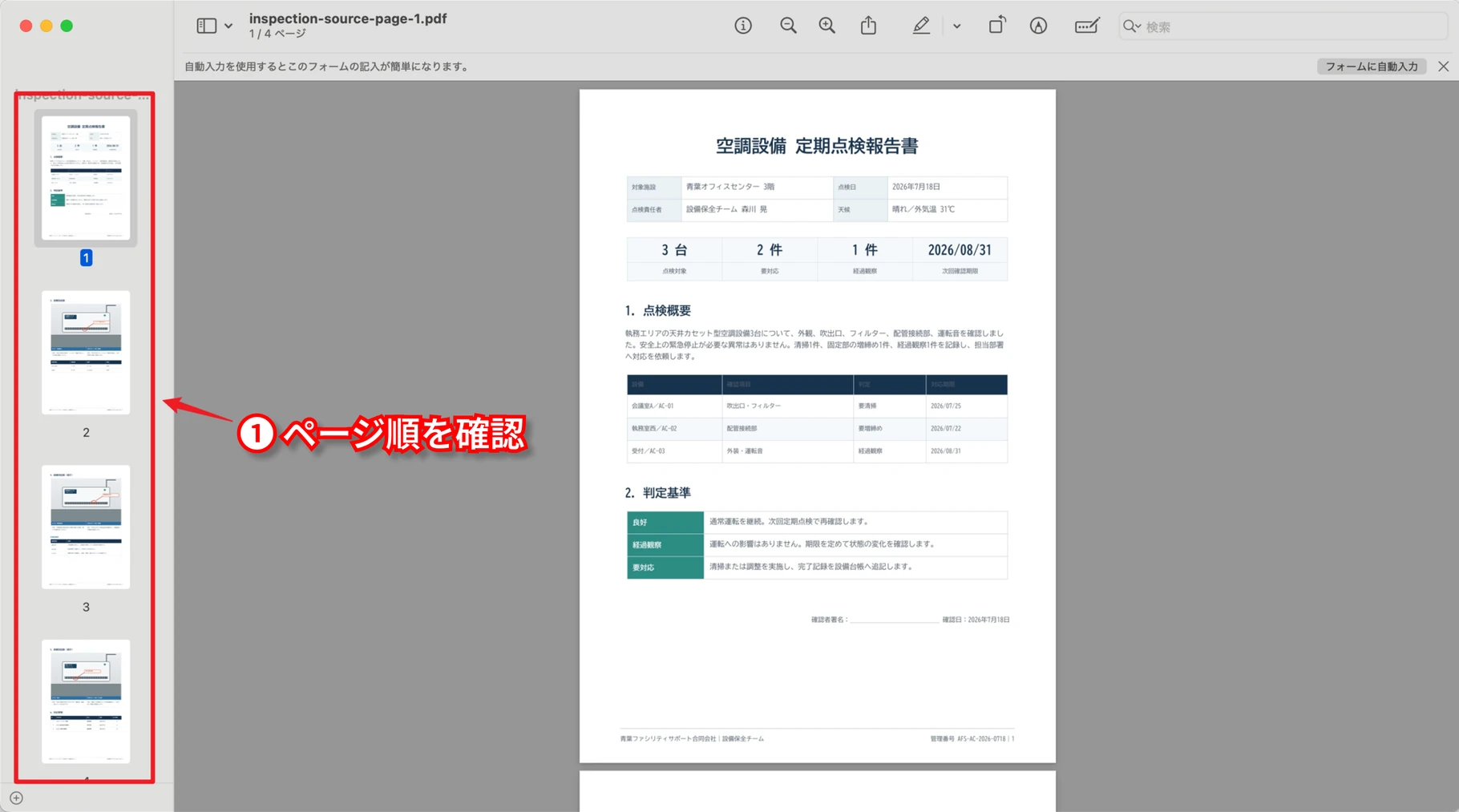Click the フォームに自動入力 button

[x=1371, y=67]
